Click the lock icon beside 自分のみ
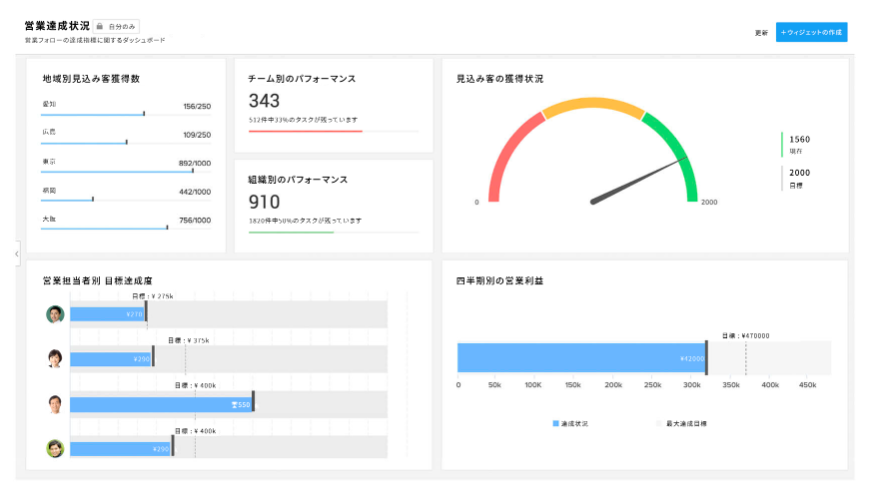The image size is (879, 493). 100,25
